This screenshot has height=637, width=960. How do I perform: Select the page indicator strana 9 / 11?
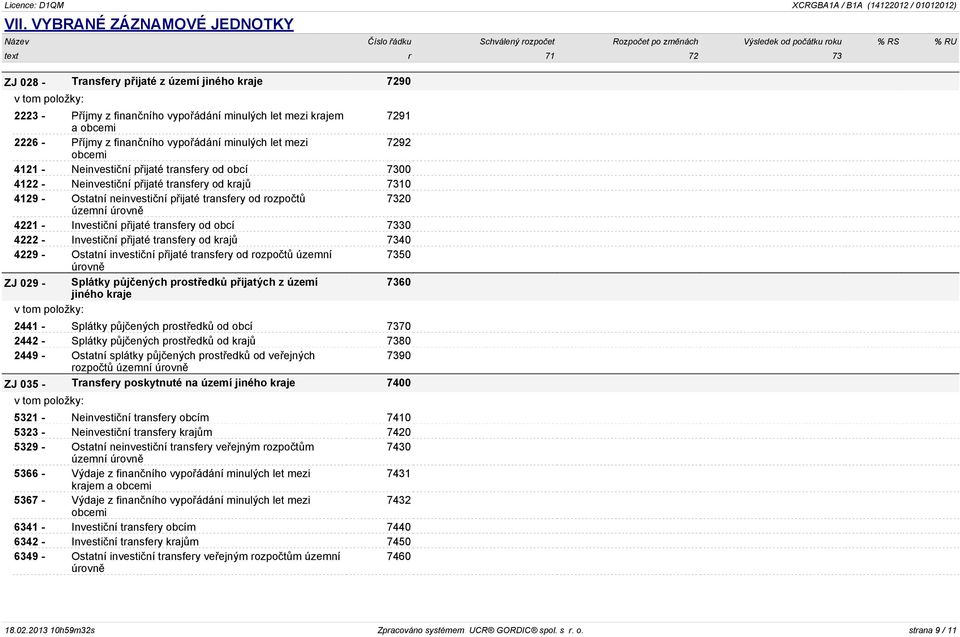(x=932, y=630)
